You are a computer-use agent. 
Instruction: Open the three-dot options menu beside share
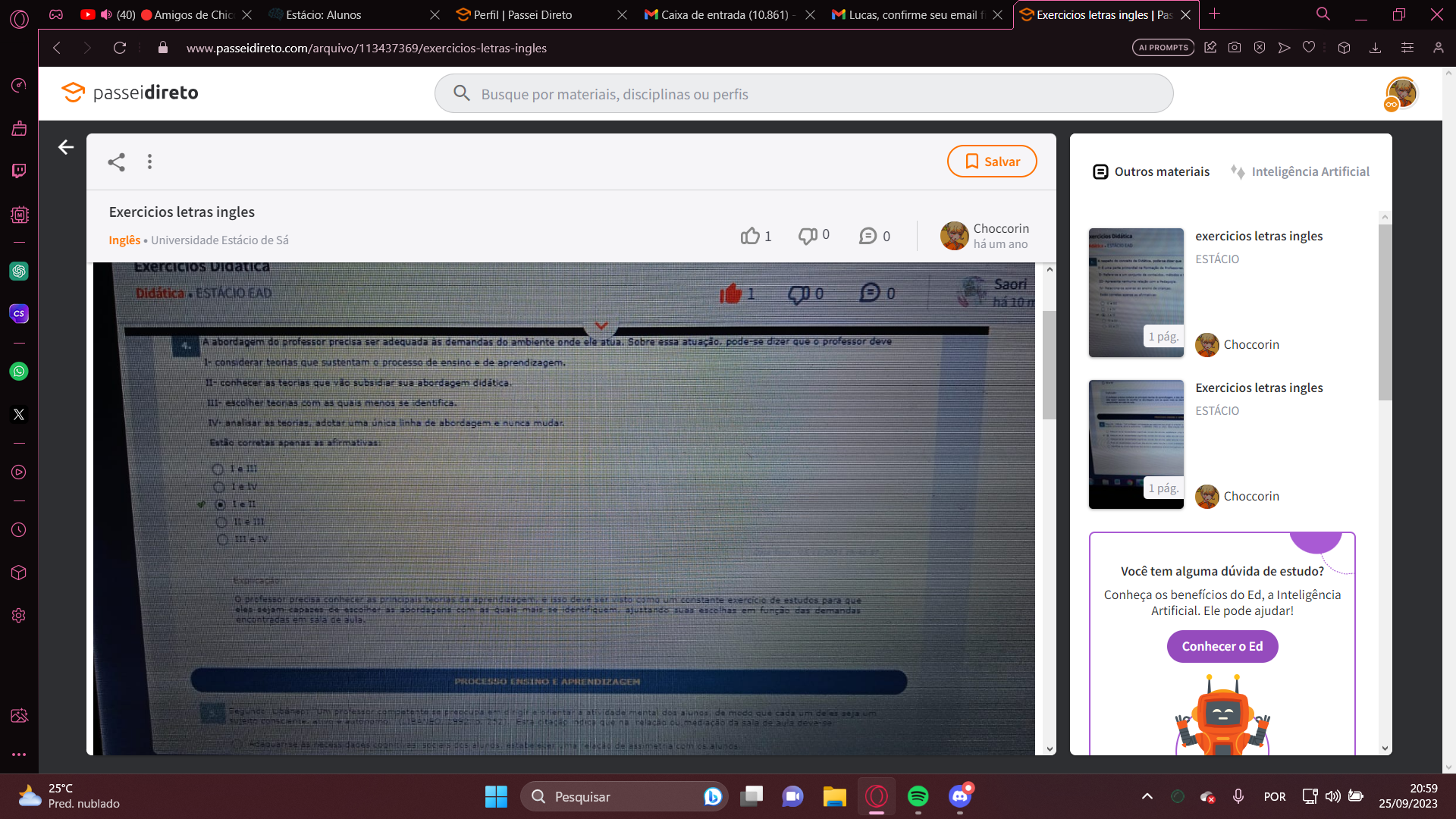tap(149, 162)
